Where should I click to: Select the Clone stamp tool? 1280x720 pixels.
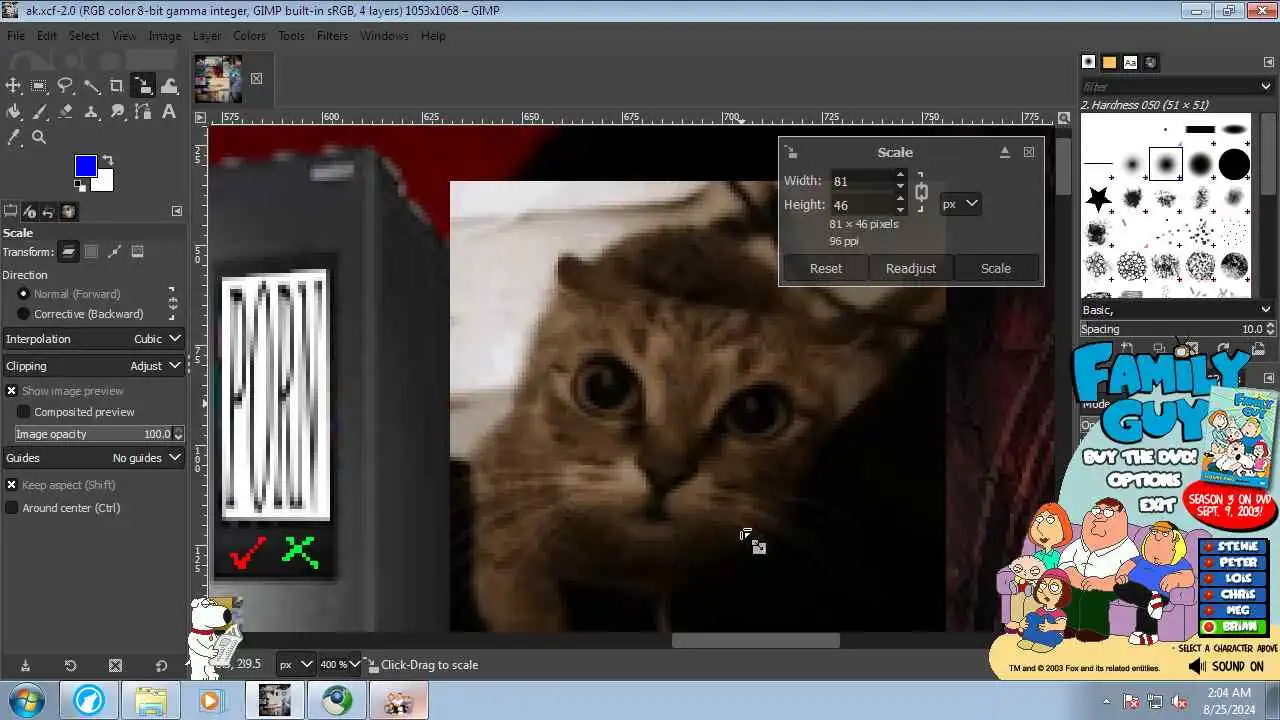91,112
